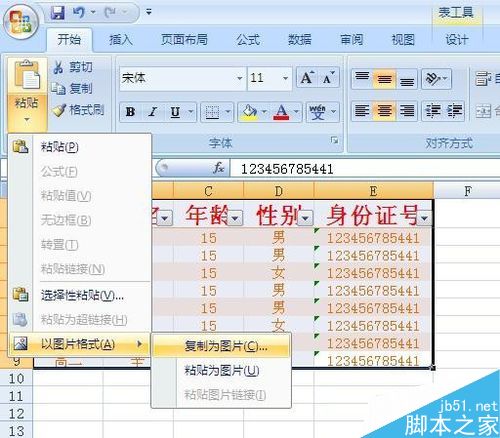500x438 pixels.
Task: Open the customize quick access toolbar arrow
Action: click(x=149, y=13)
